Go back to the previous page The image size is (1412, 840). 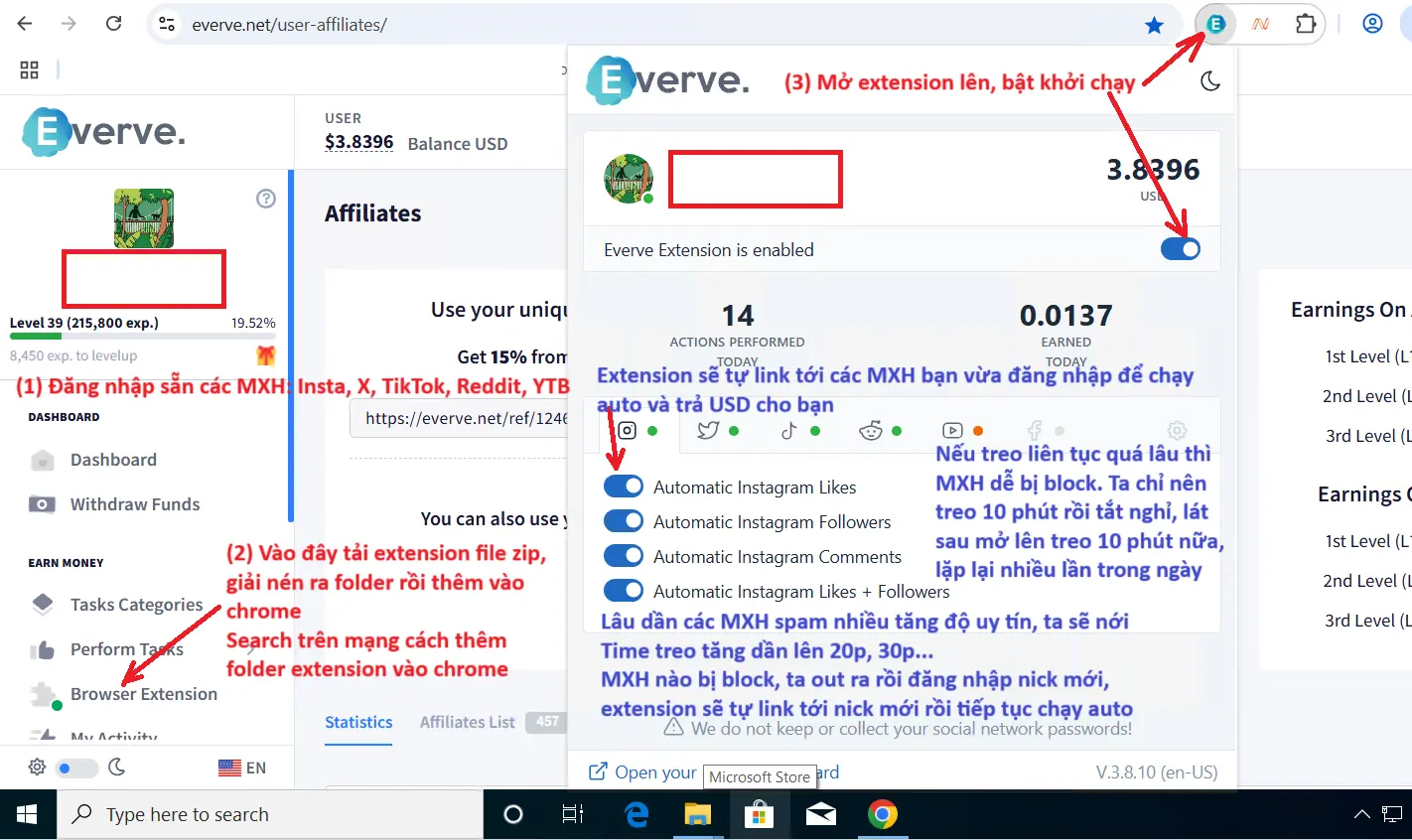[25, 24]
